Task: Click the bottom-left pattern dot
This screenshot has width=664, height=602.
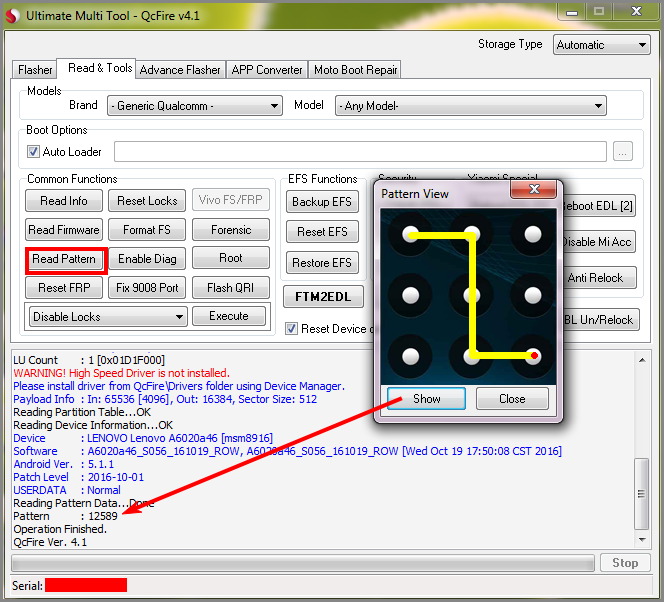Action: pos(410,356)
